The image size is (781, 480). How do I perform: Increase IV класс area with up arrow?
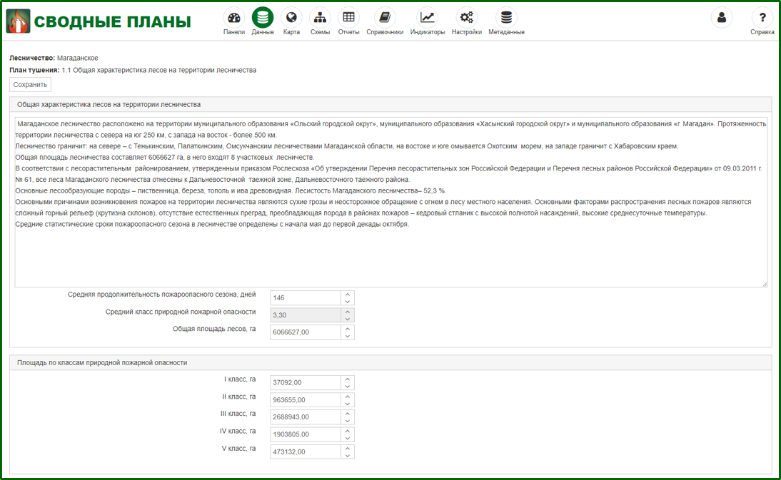pyautogui.click(x=348, y=431)
